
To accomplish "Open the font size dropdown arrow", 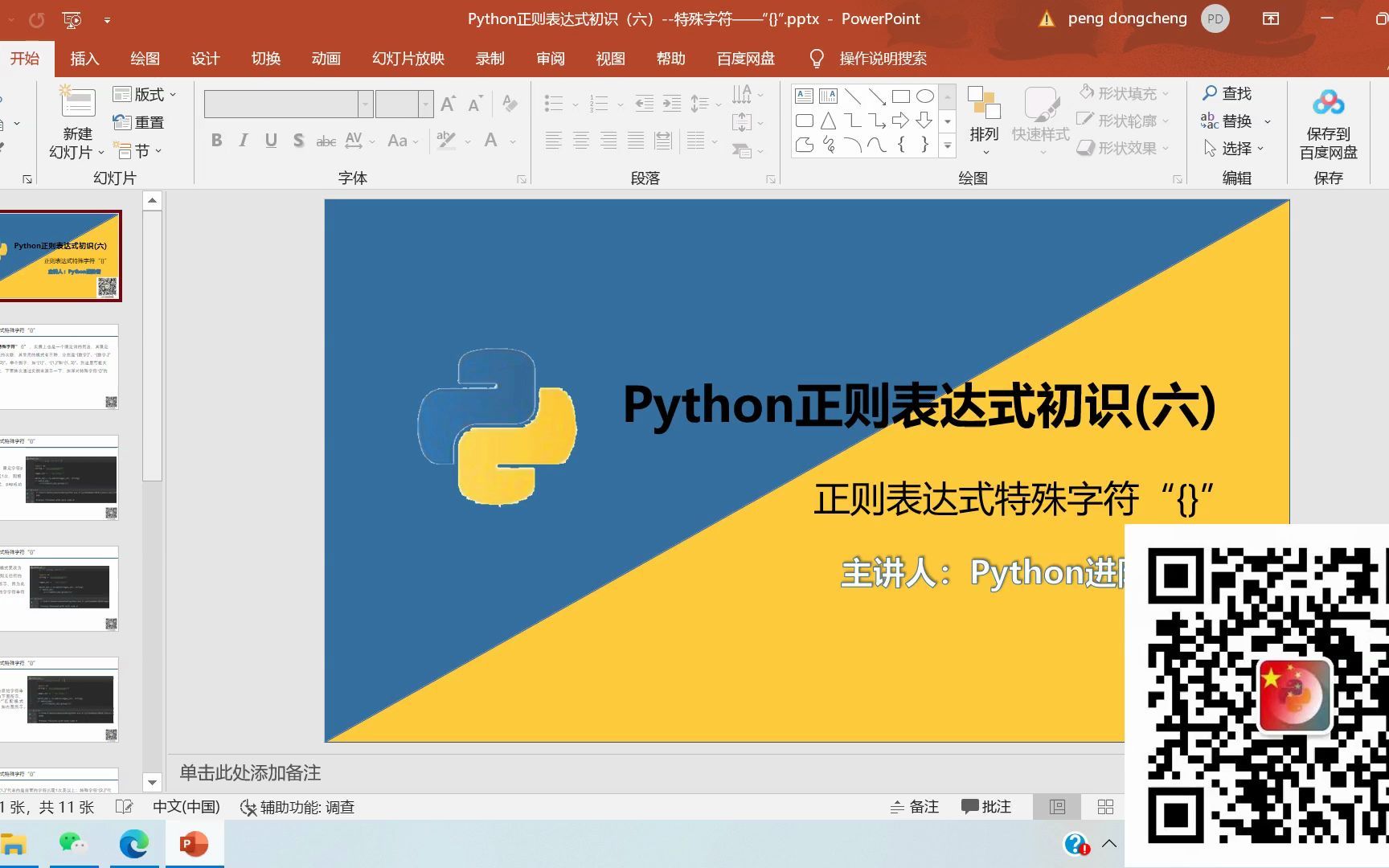I will tap(426, 104).
